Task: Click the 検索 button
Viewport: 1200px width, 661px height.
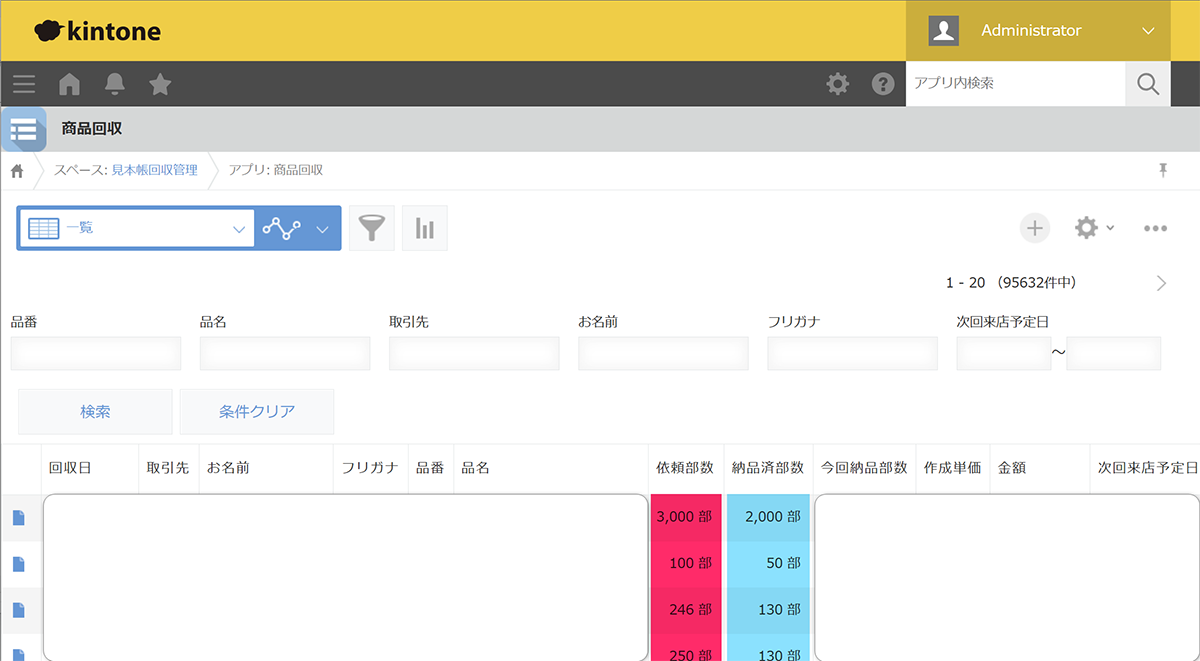Action: click(x=95, y=412)
